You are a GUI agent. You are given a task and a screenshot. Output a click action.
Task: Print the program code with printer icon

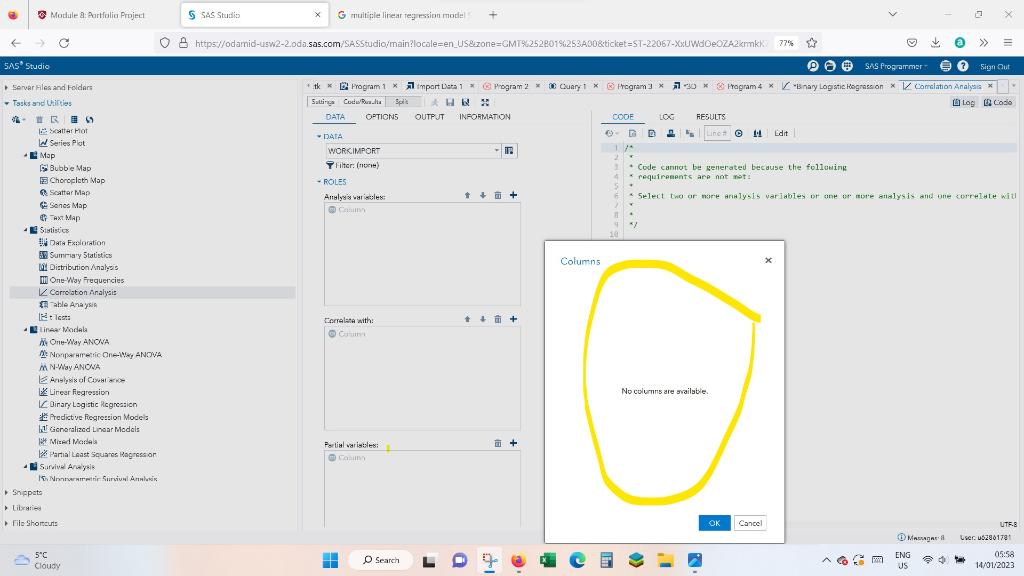(x=671, y=133)
